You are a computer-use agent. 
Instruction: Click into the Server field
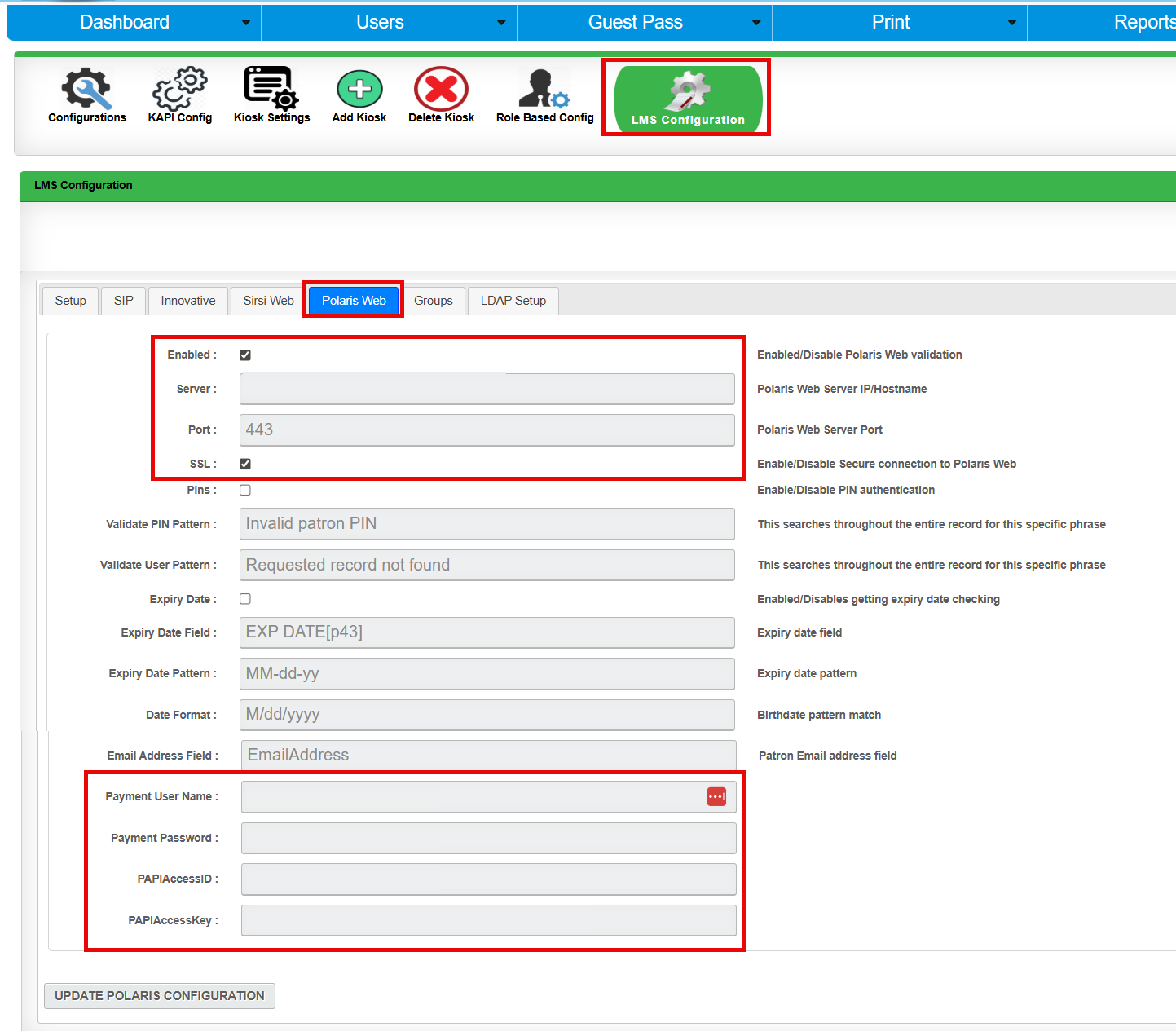click(x=487, y=389)
